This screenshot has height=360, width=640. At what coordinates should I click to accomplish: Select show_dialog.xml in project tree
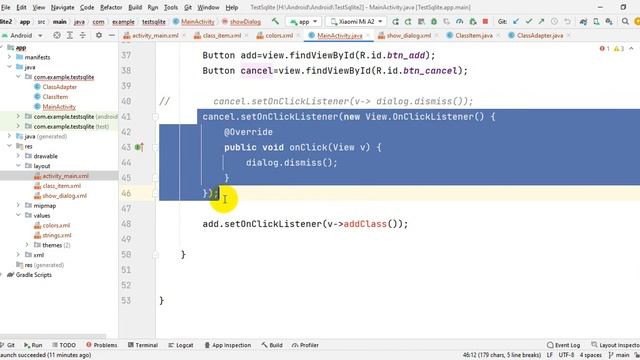tap(64, 196)
